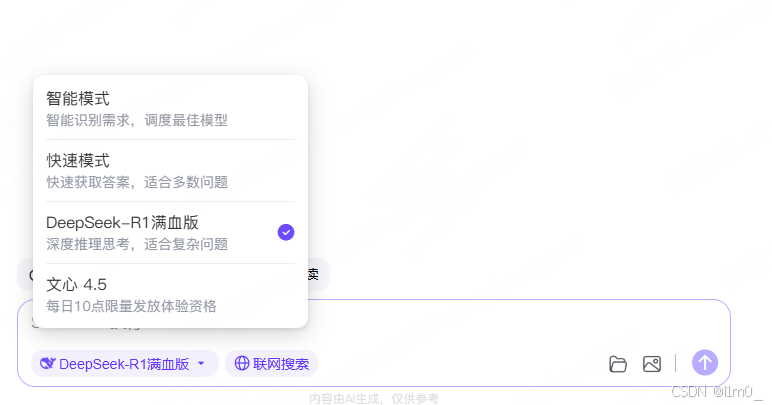Open the folder file upload icon

coord(618,364)
